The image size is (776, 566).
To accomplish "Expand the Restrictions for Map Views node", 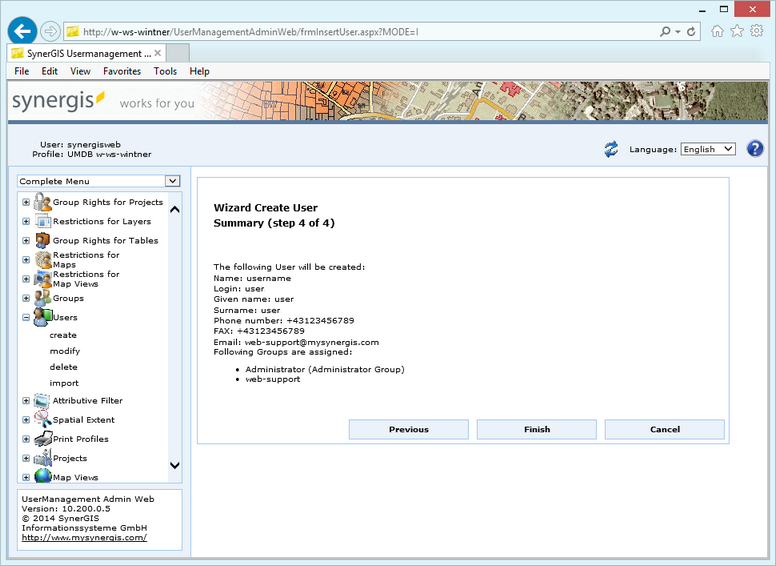I will [x=26, y=279].
